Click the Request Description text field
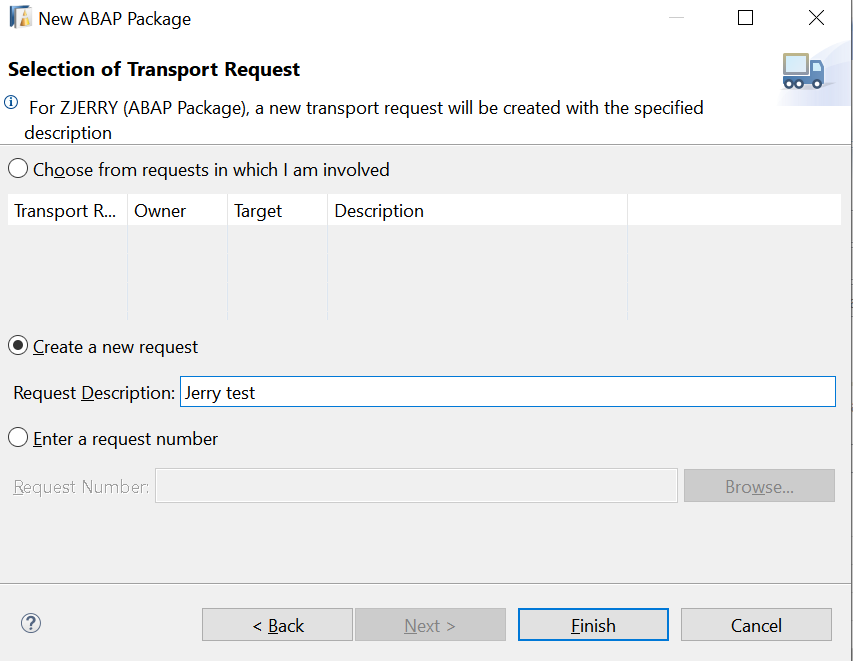The image size is (853, 661). [507, 392]
